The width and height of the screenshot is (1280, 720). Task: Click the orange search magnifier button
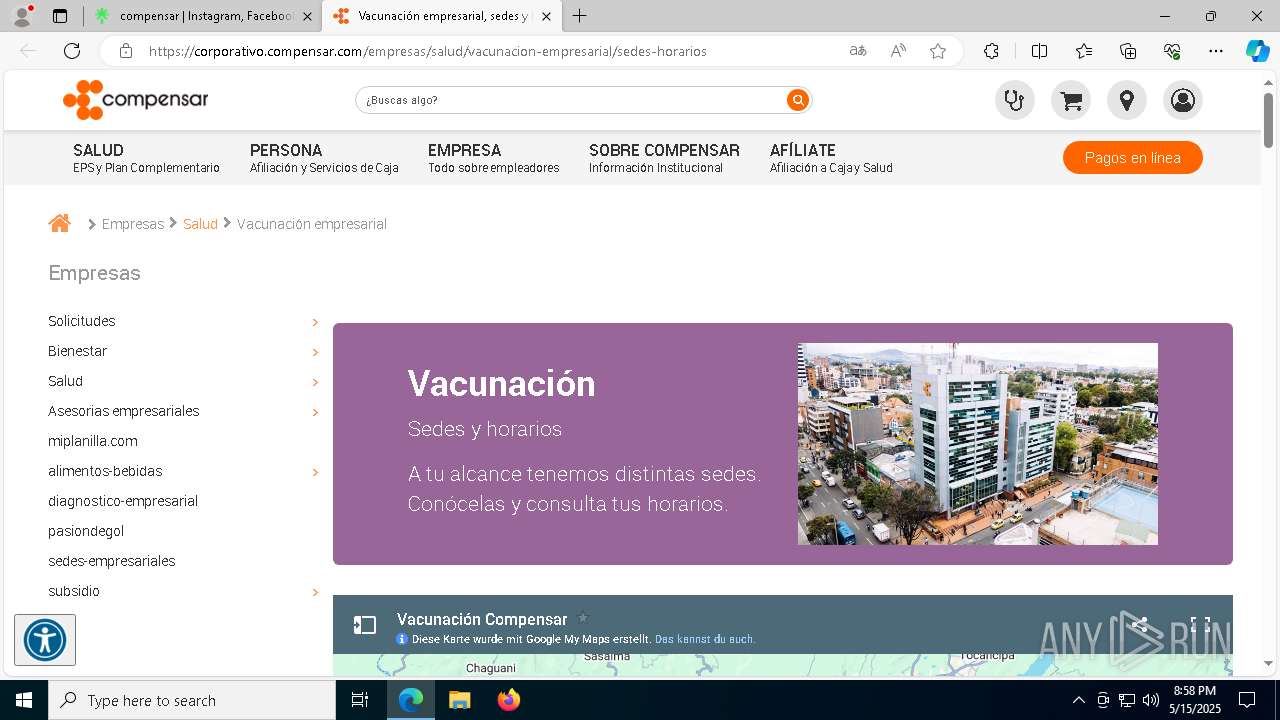tap(797, 100)
